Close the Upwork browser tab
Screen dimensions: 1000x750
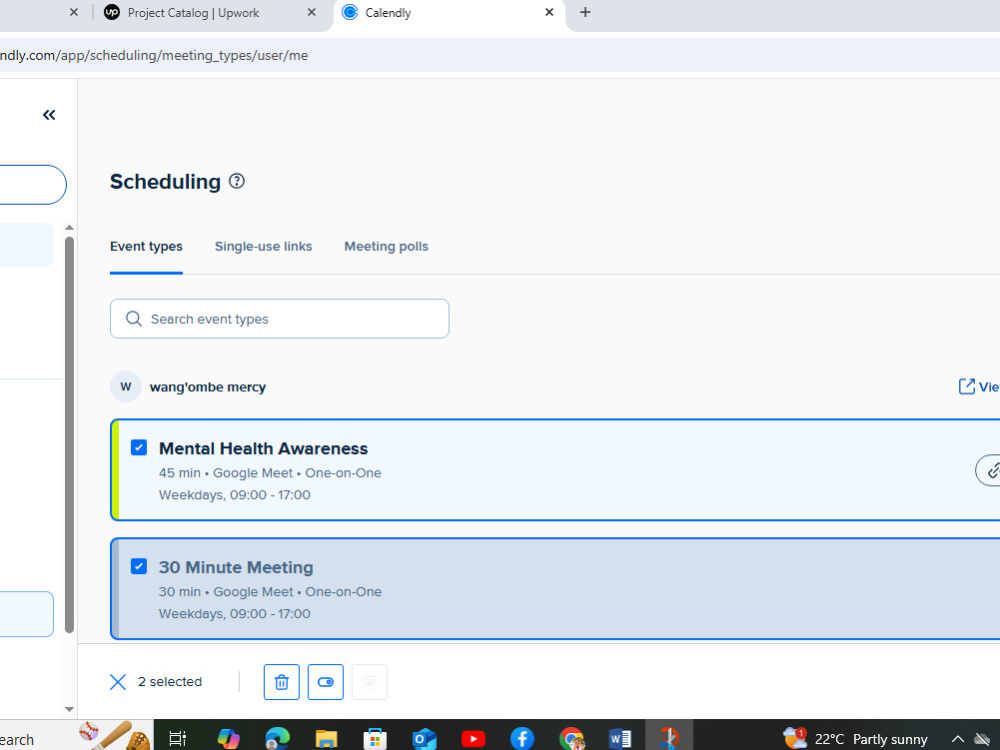pos(311,12)
